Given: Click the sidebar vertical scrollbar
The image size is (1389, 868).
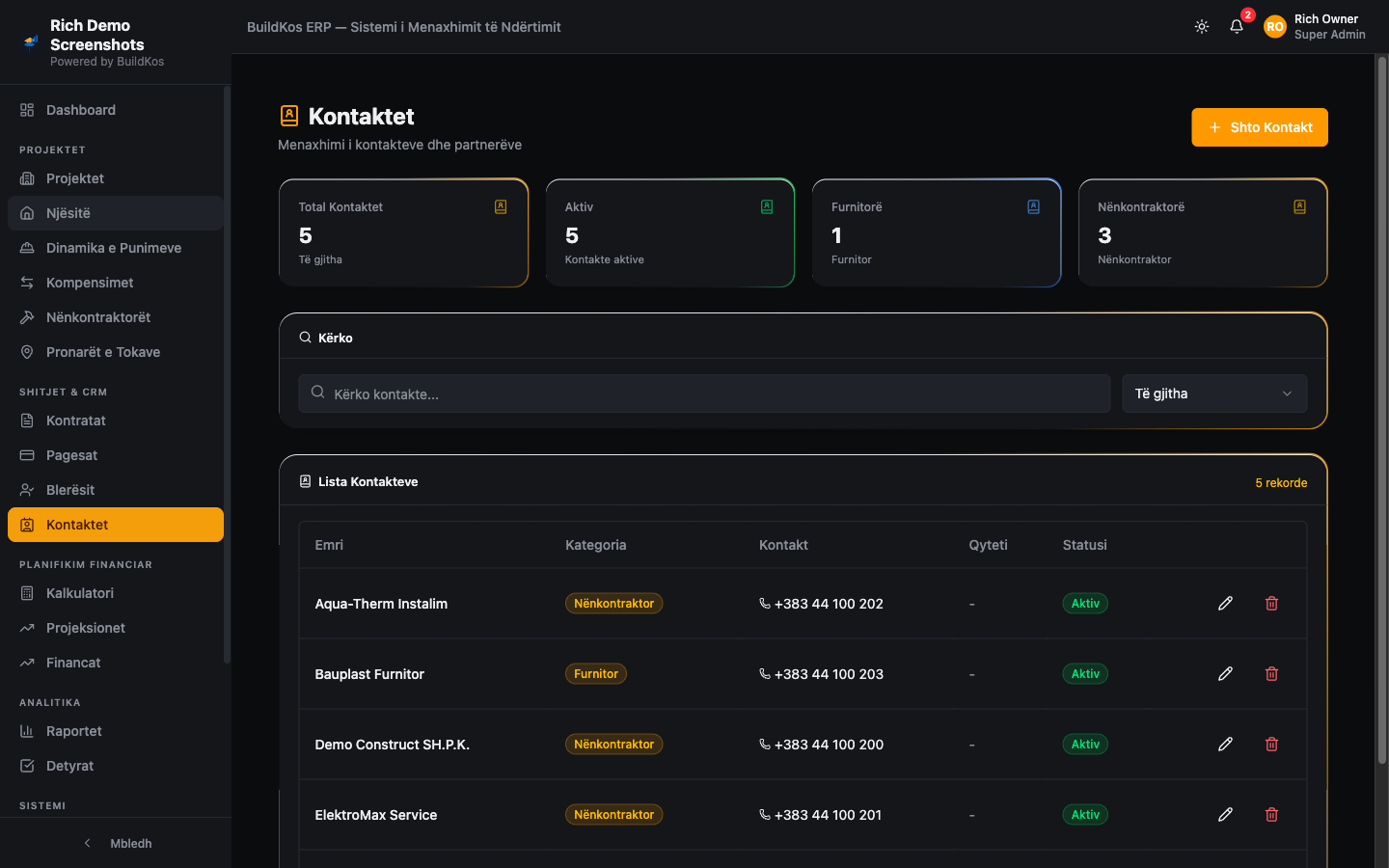Looking at the screenshot, I should tap(227, 374).
